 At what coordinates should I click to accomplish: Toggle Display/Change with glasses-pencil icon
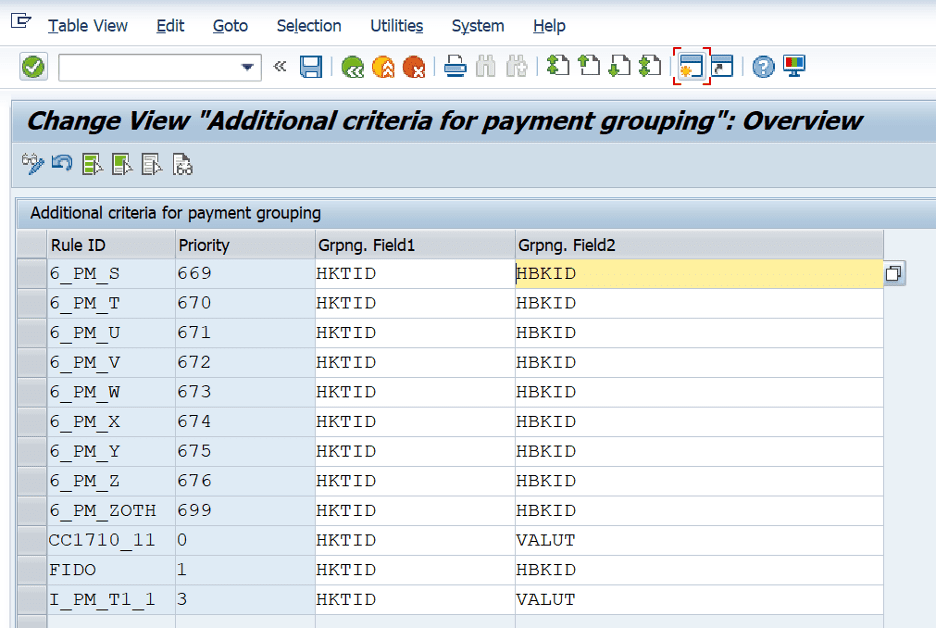(x=32, y=164)
